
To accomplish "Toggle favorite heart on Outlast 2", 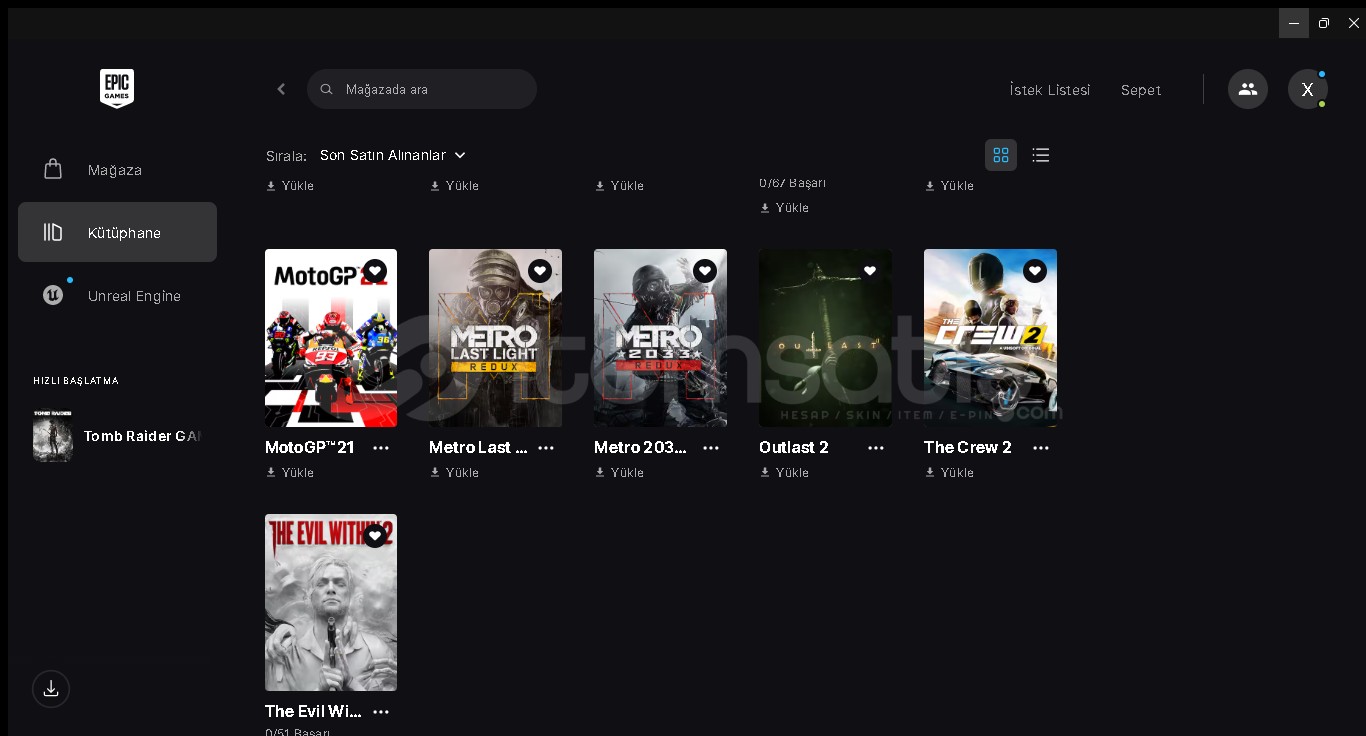I will (x=870, y=271).
